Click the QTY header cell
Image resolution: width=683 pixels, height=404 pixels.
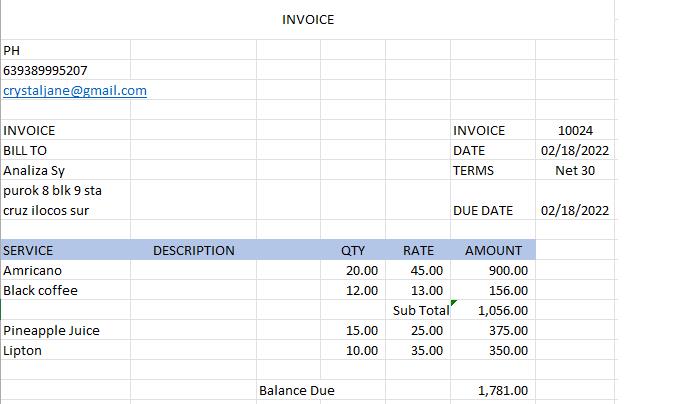352,251
